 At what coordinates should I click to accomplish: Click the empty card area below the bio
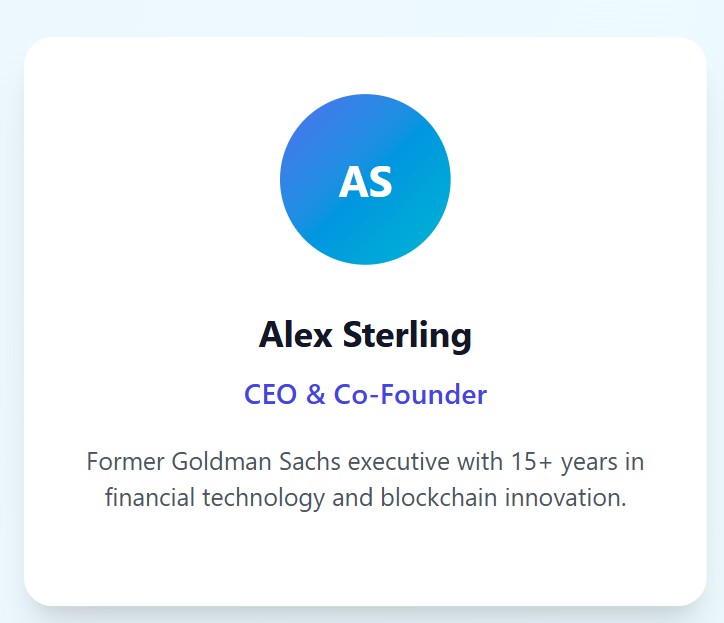point(365,560)
